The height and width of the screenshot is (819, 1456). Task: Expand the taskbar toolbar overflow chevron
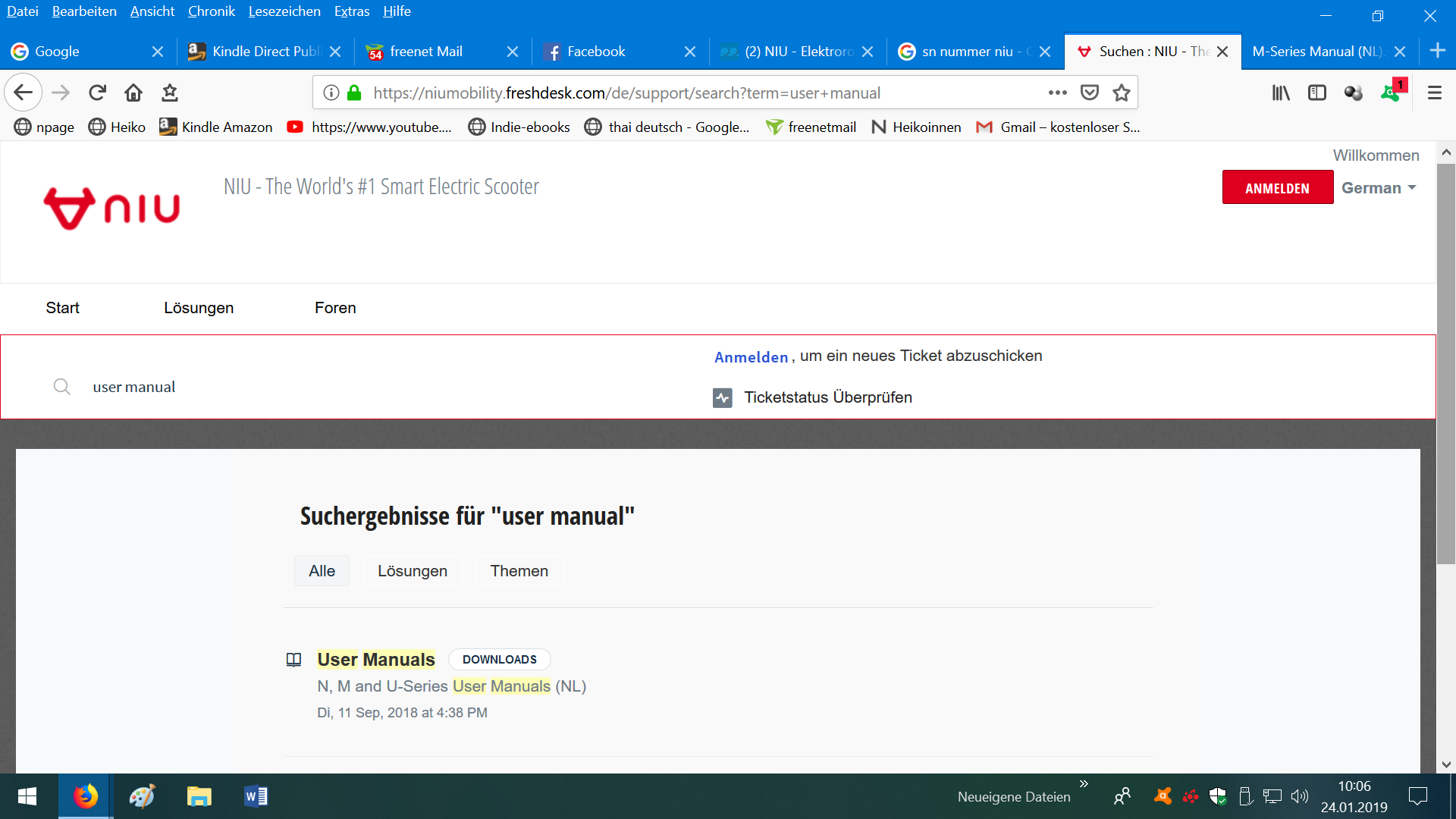pos(1084,783)
